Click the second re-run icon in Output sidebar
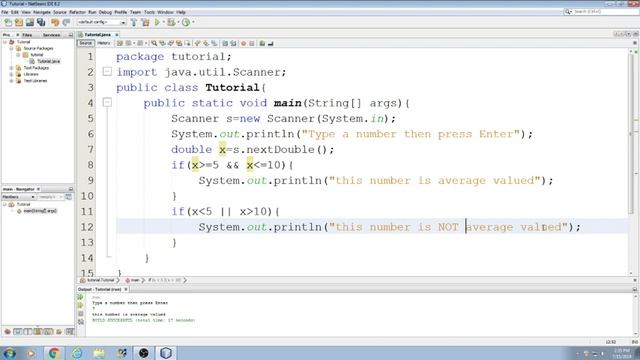The height and width of the screenshot is (360, 640). tap(80, 305)
